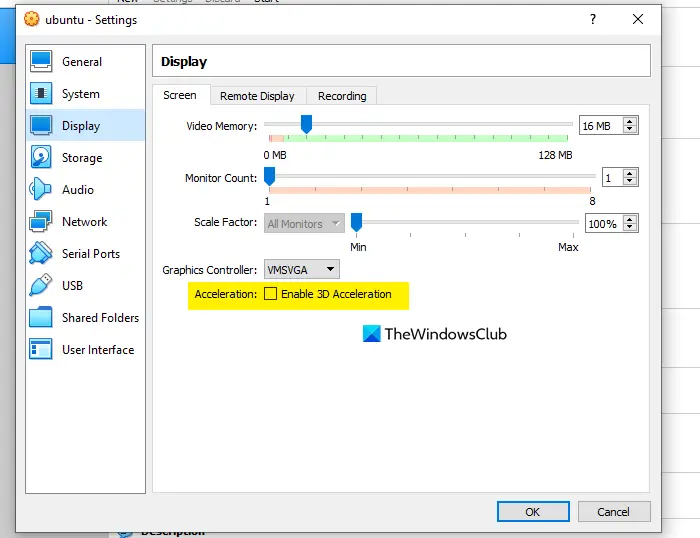Switch to Remote Display tab

pos(257,96)
